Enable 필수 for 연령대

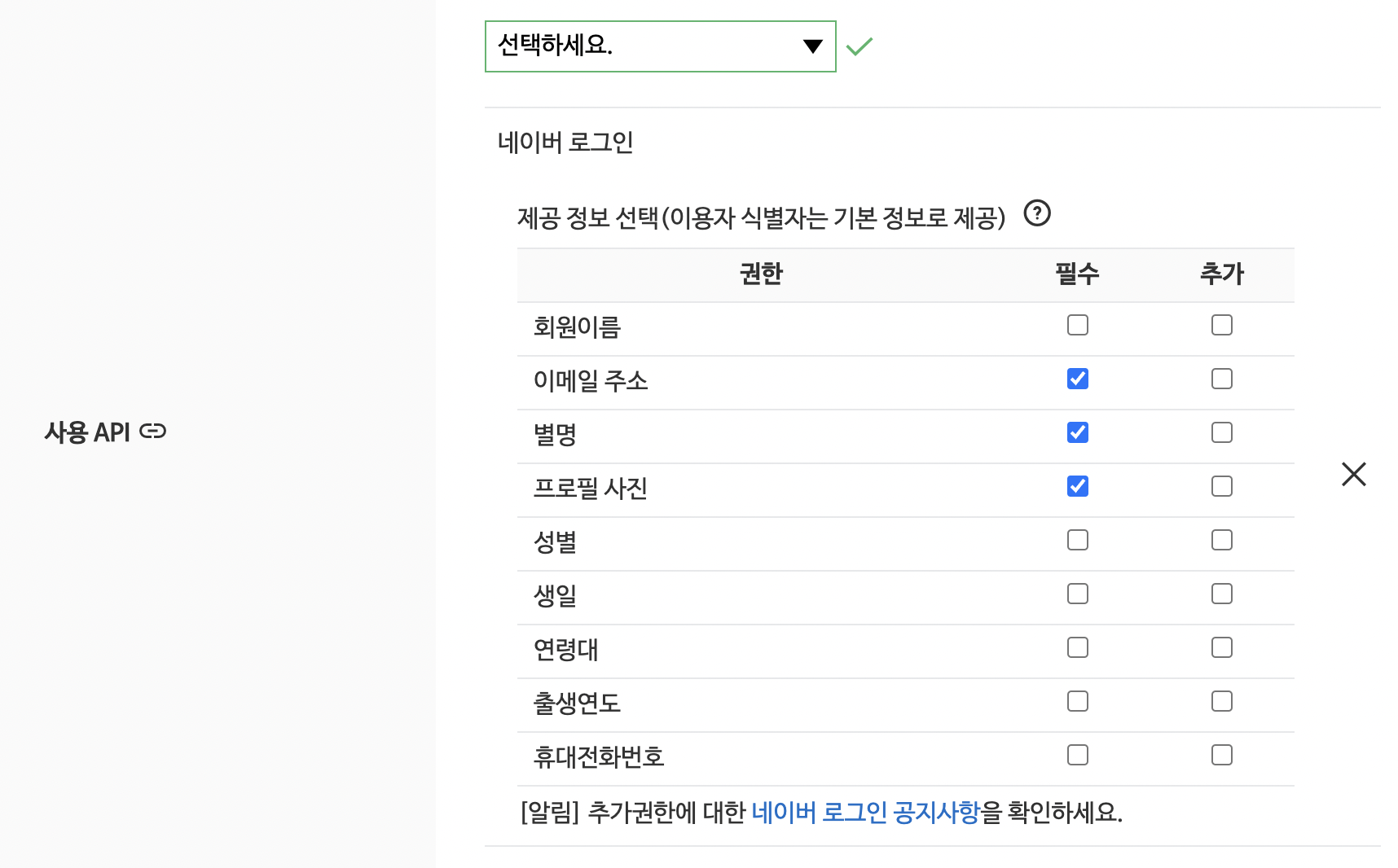pos(1078,647)
